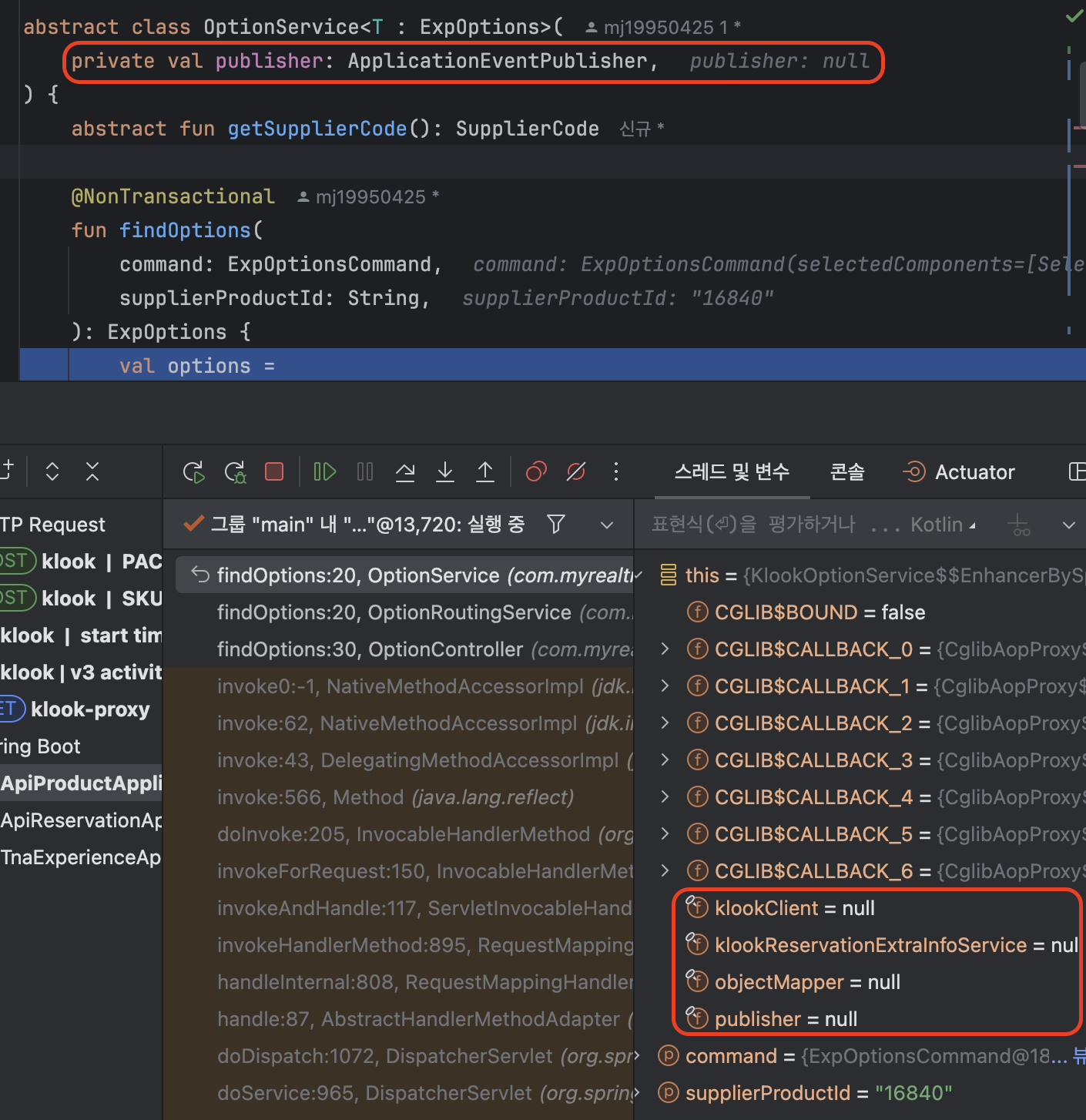Viewport: 1086px width, 1120px height.
Task: Expand CGLIB$CALLBACK_0 variable node
Action: [x=665, y=649]
